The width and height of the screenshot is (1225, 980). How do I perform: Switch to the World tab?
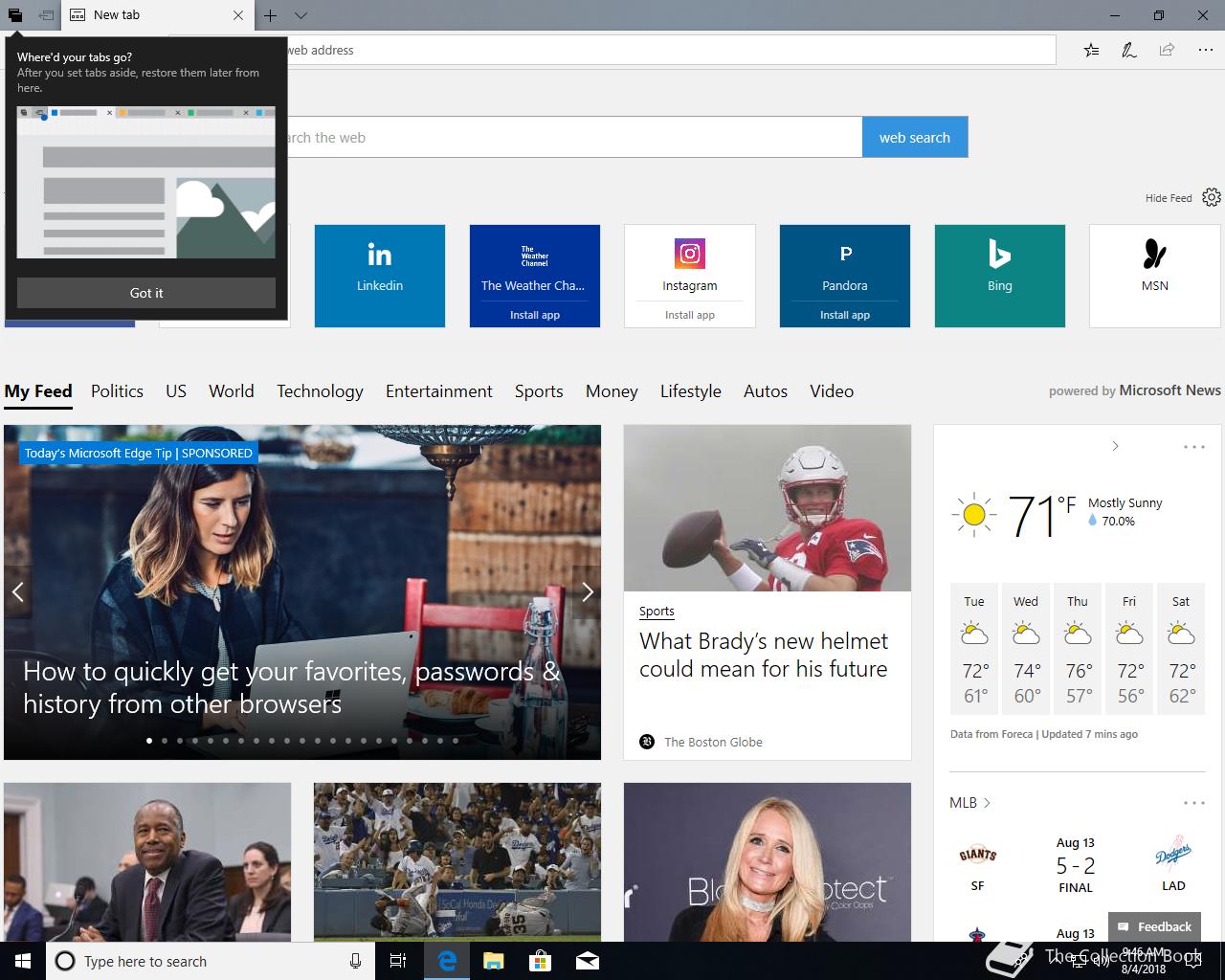pyautogui.click(x=232, y=391)
